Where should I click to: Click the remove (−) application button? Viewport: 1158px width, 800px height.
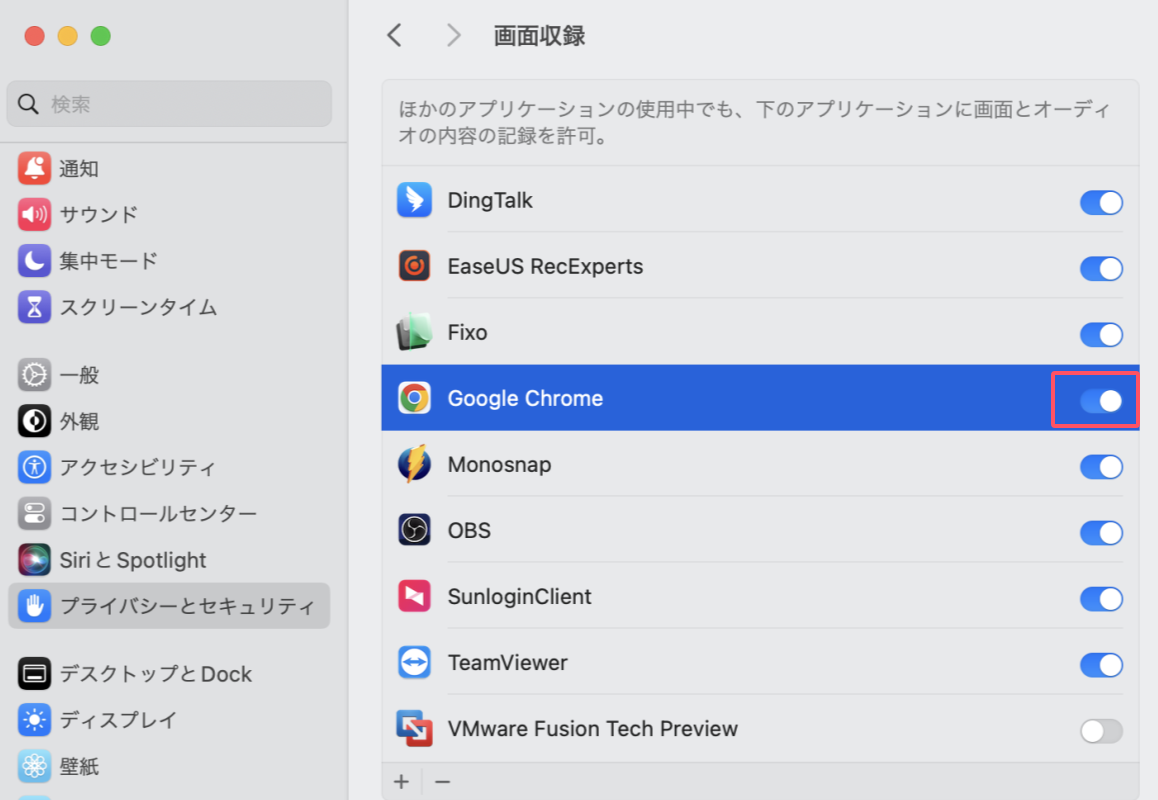pos(443,781)
